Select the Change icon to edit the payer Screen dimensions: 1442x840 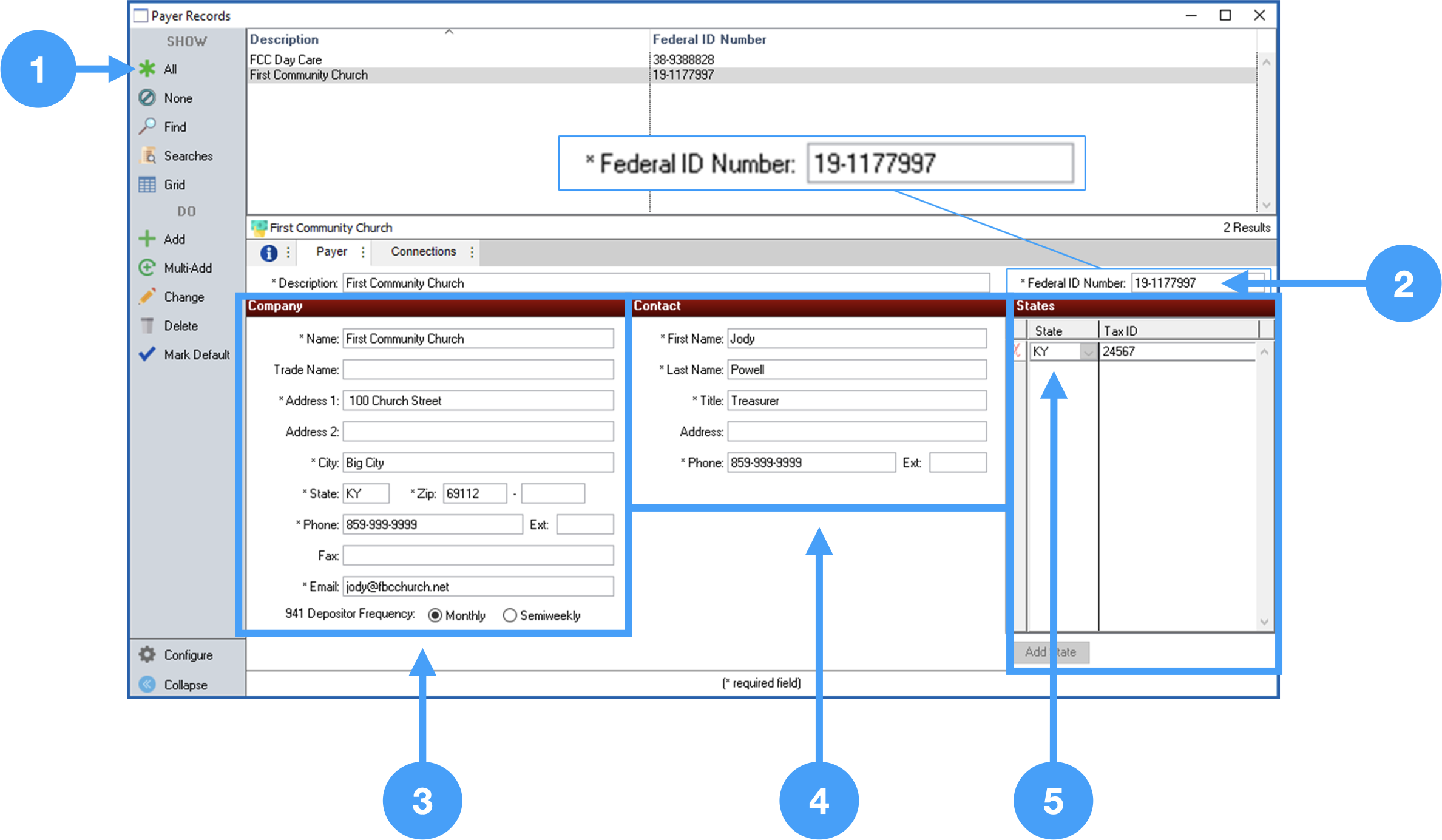(147, 297)
